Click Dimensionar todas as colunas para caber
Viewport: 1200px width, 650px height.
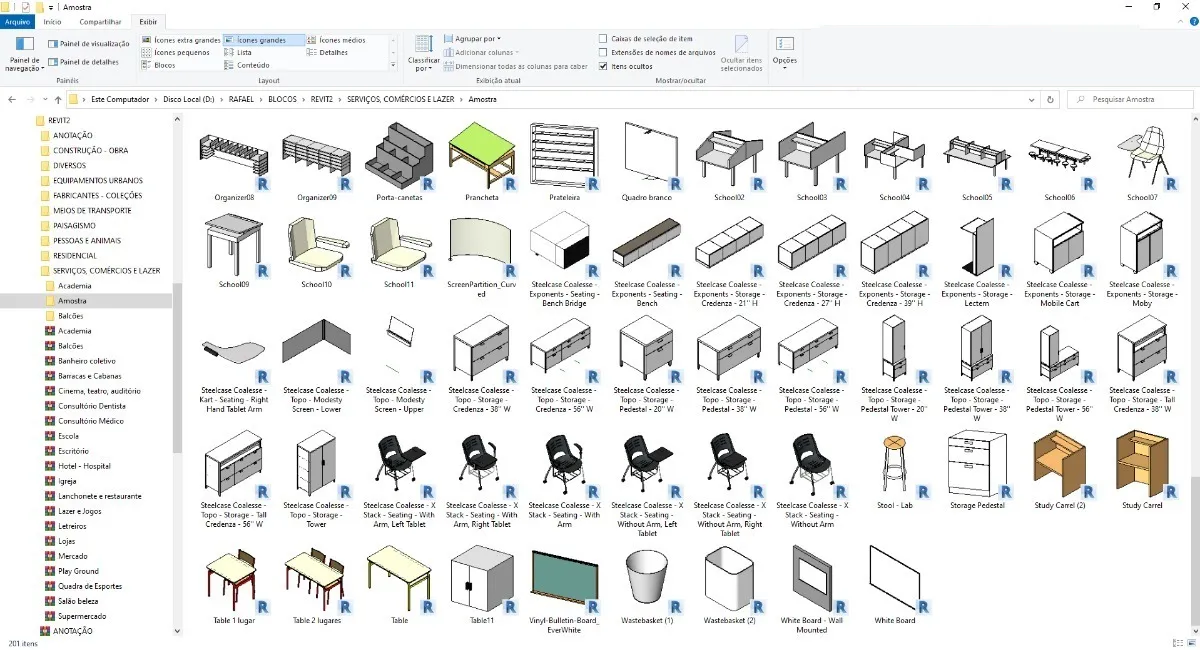pos(515,66)
